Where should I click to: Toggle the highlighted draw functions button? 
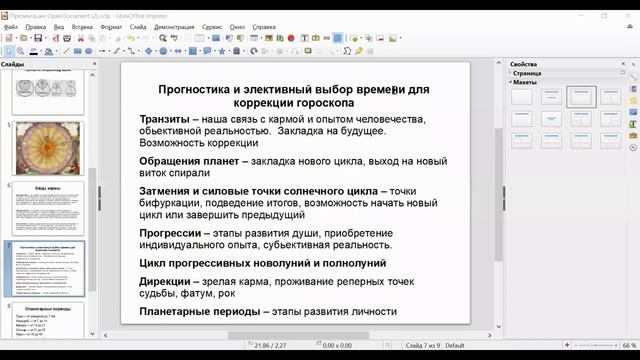pos(338,38)
